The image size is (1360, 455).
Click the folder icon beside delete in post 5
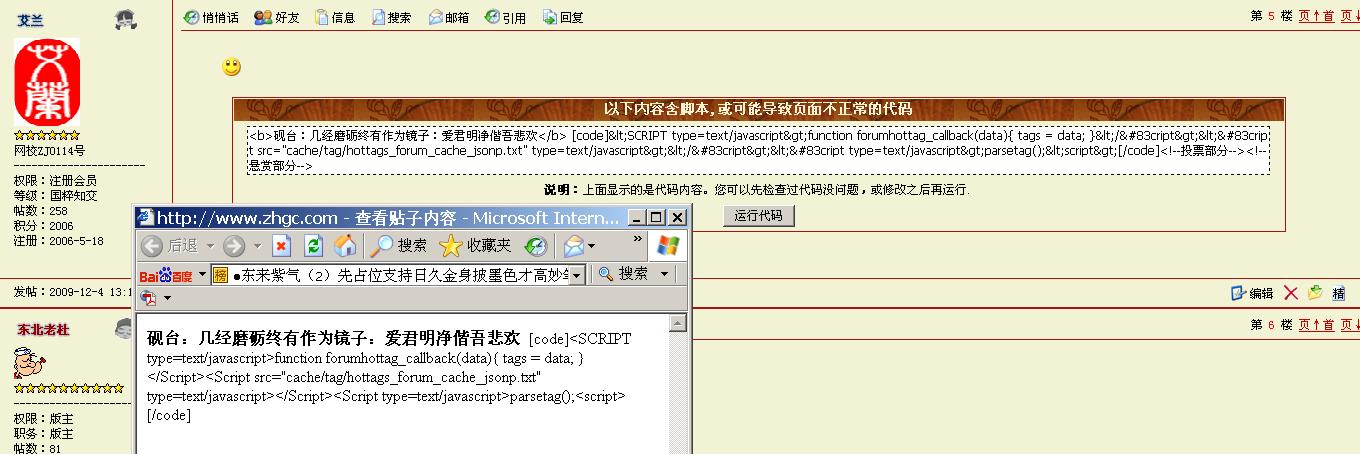[x=1315, y=293]
